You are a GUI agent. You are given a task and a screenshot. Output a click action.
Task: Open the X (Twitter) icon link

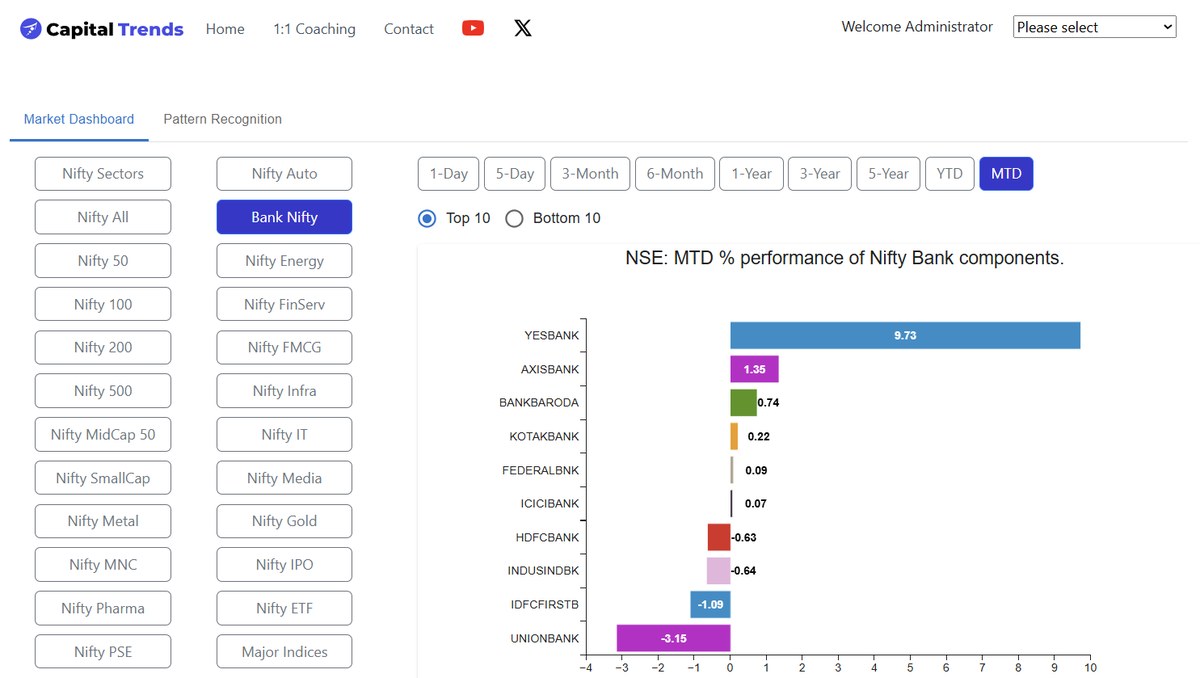pyautogui.click(x=523, y=28)
